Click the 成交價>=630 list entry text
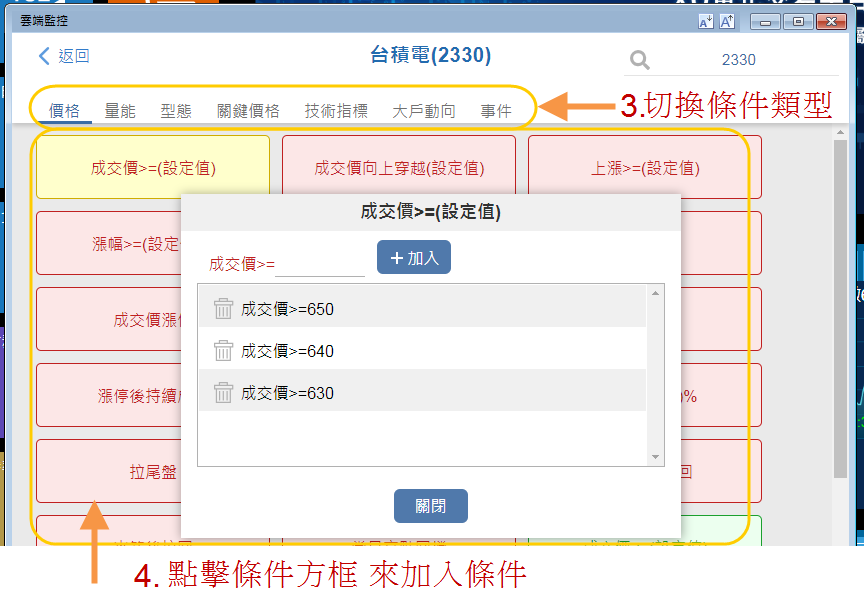The height and width of the screenshot is (614, 864). (287, 393)
